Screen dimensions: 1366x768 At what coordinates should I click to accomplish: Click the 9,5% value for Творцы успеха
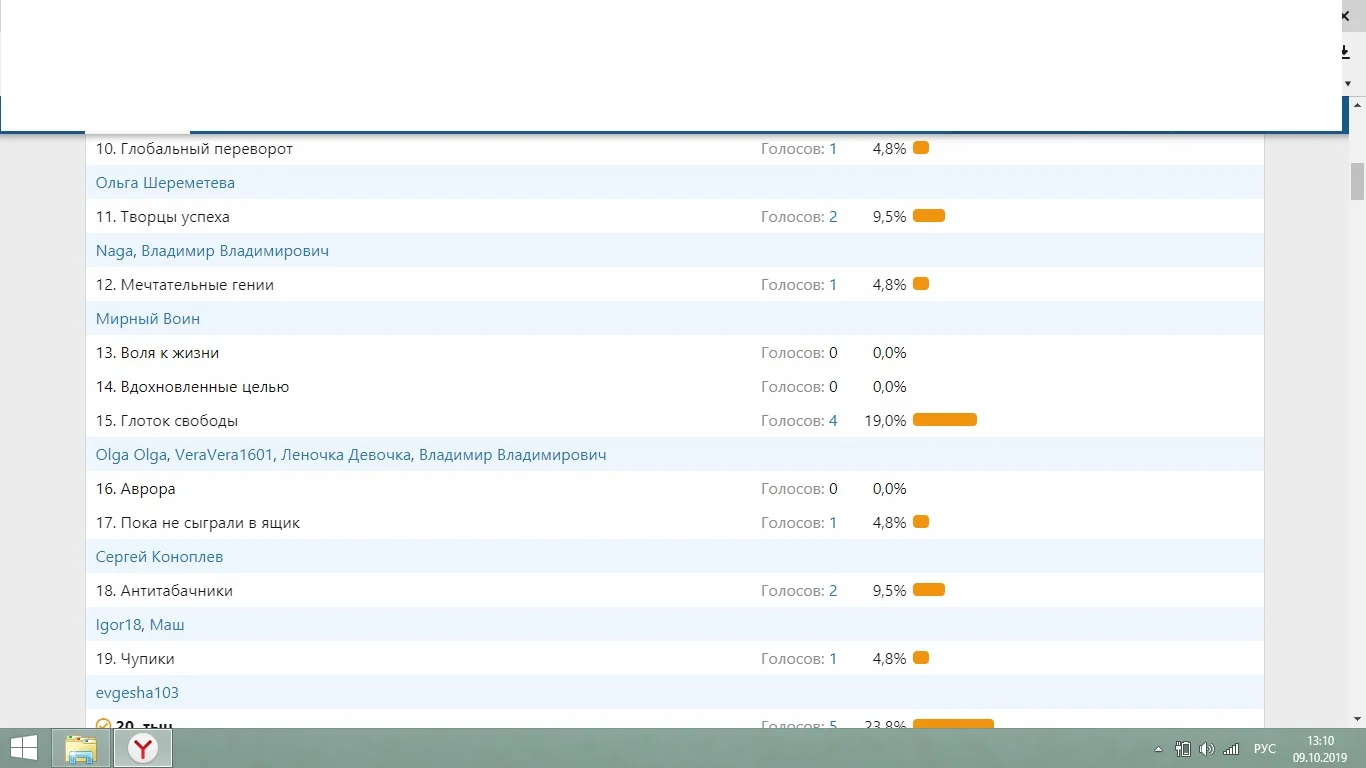coord(890,217)
